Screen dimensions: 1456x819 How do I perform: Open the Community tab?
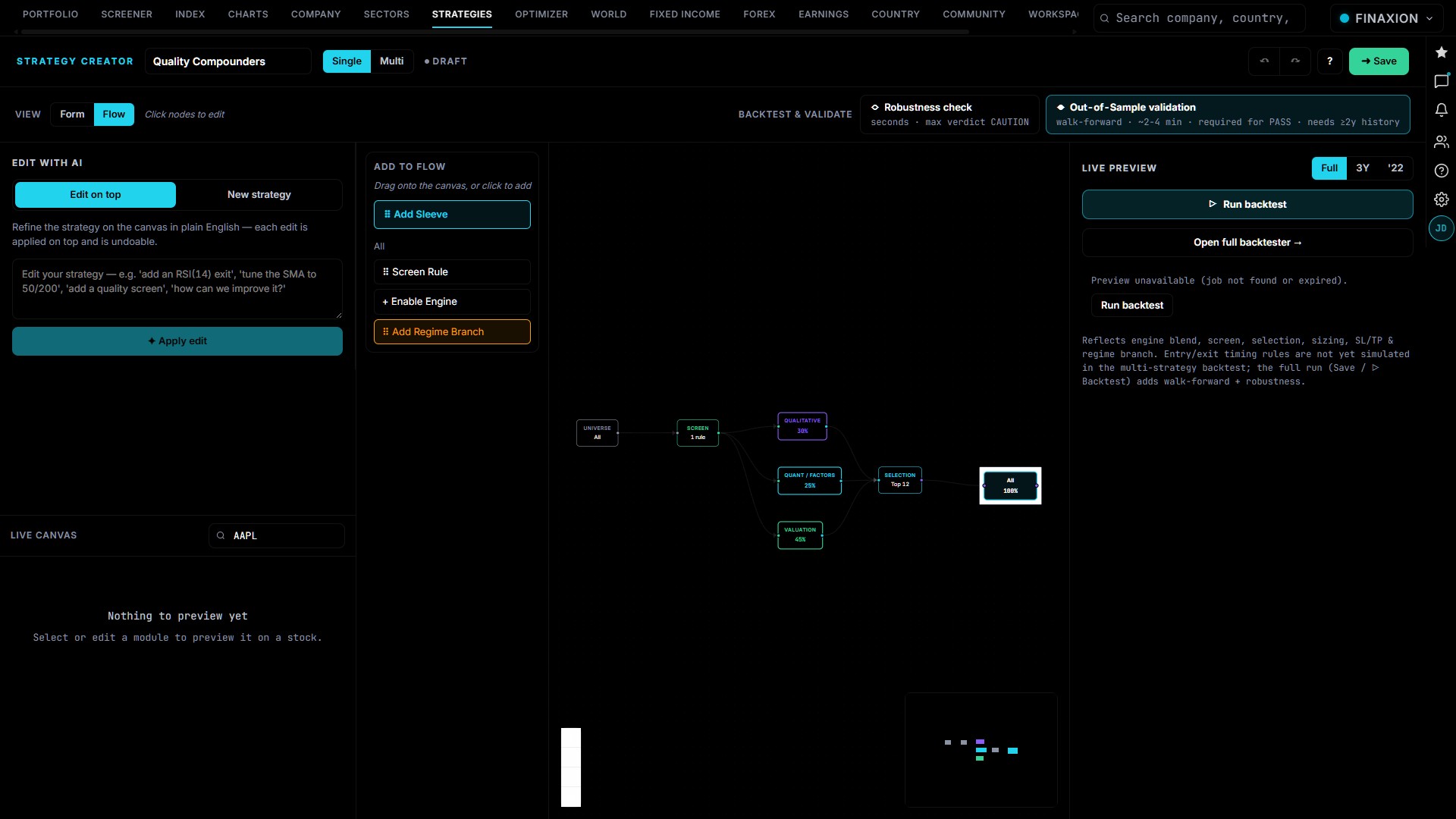(974, 14)
